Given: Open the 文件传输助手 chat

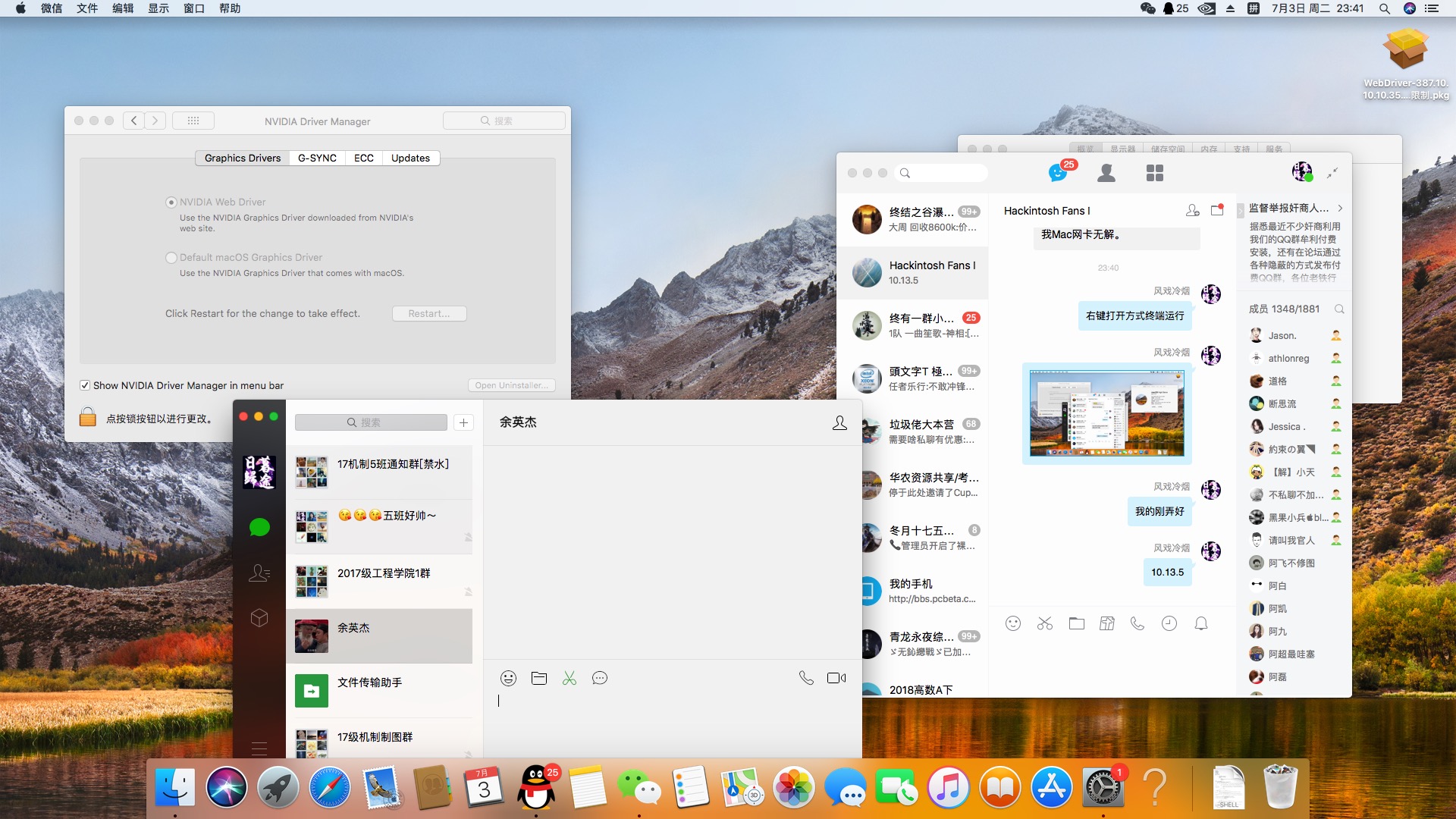Looking at the screenshot, I should pos(379,690).
